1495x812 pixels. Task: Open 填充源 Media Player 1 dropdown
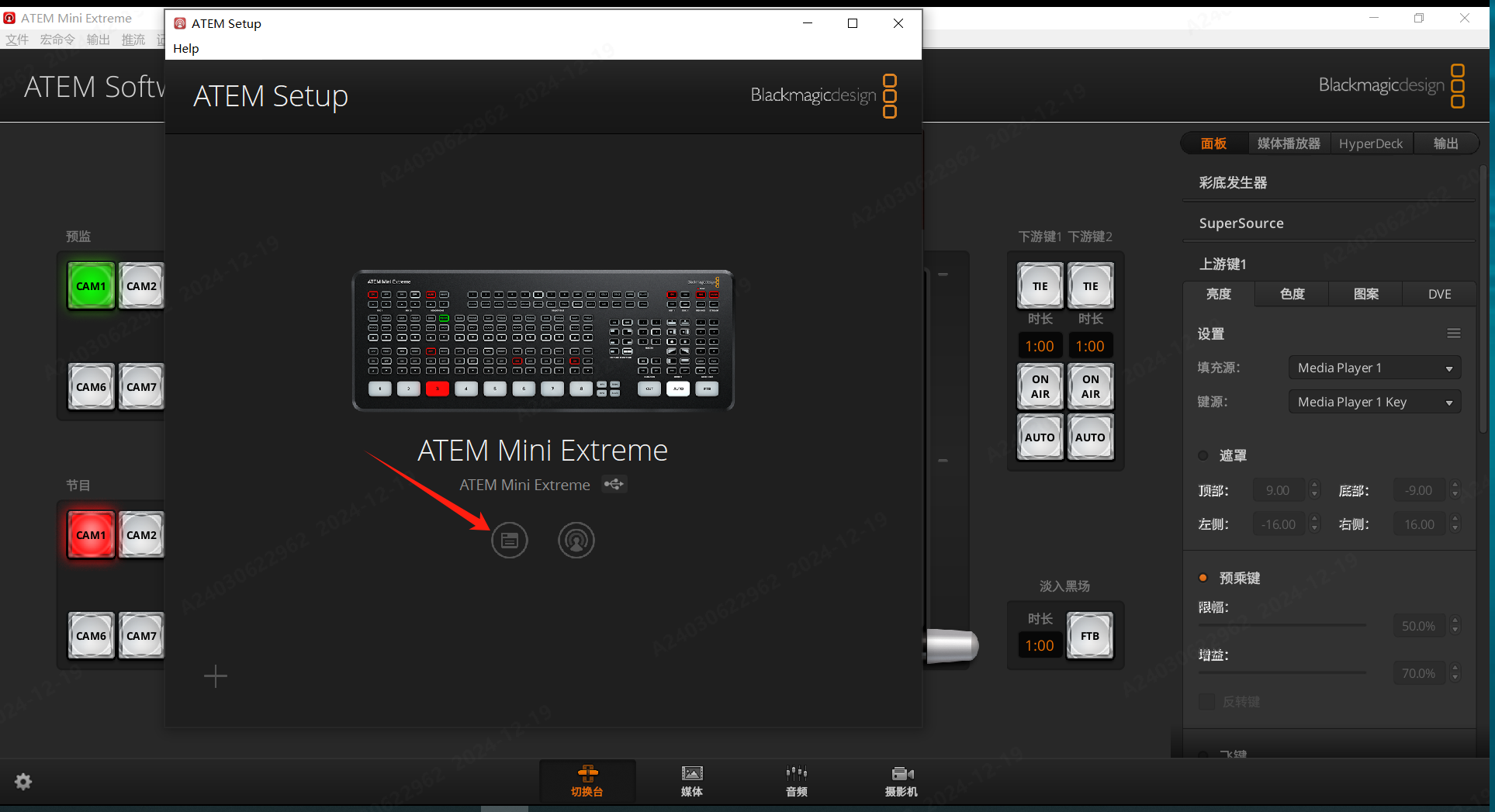coord(1375,368)
